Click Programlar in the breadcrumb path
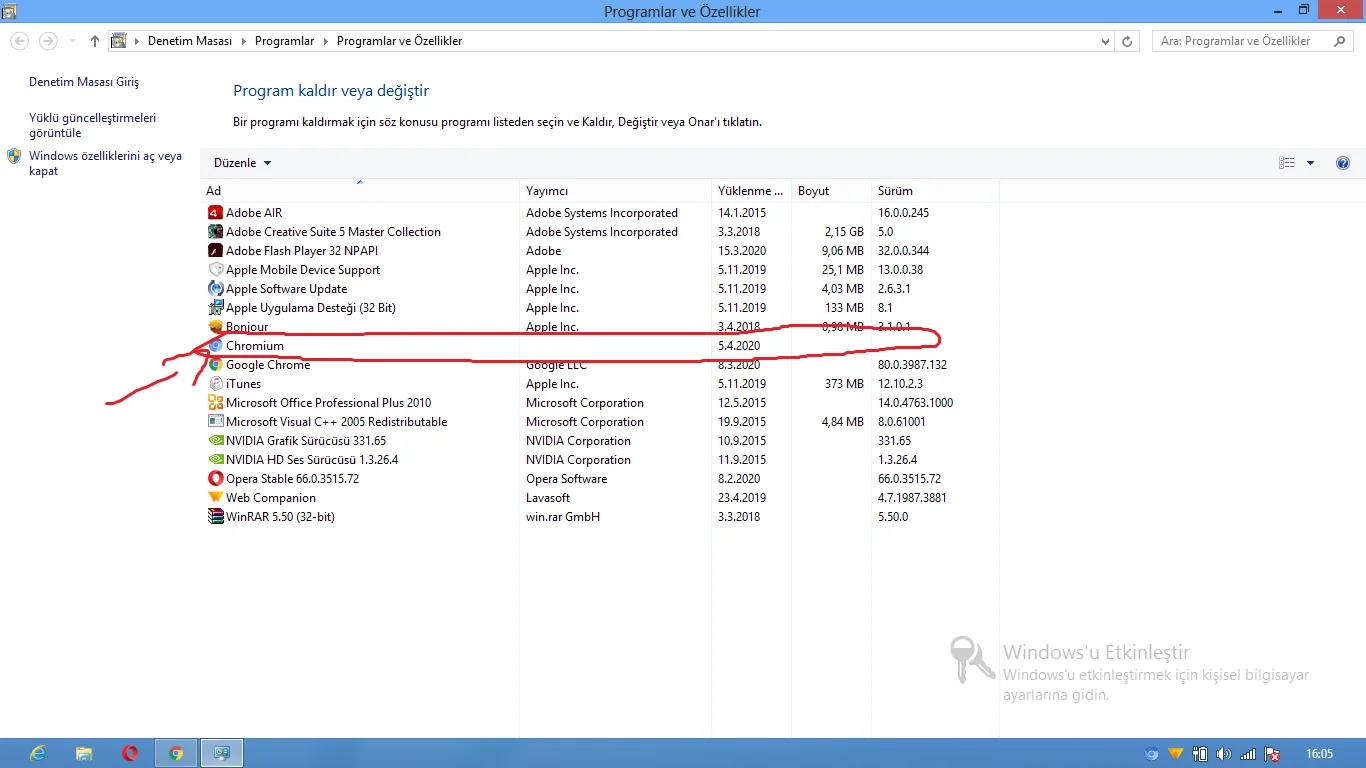The height and width of the screenshot is (768, 1366). point(285,41)
